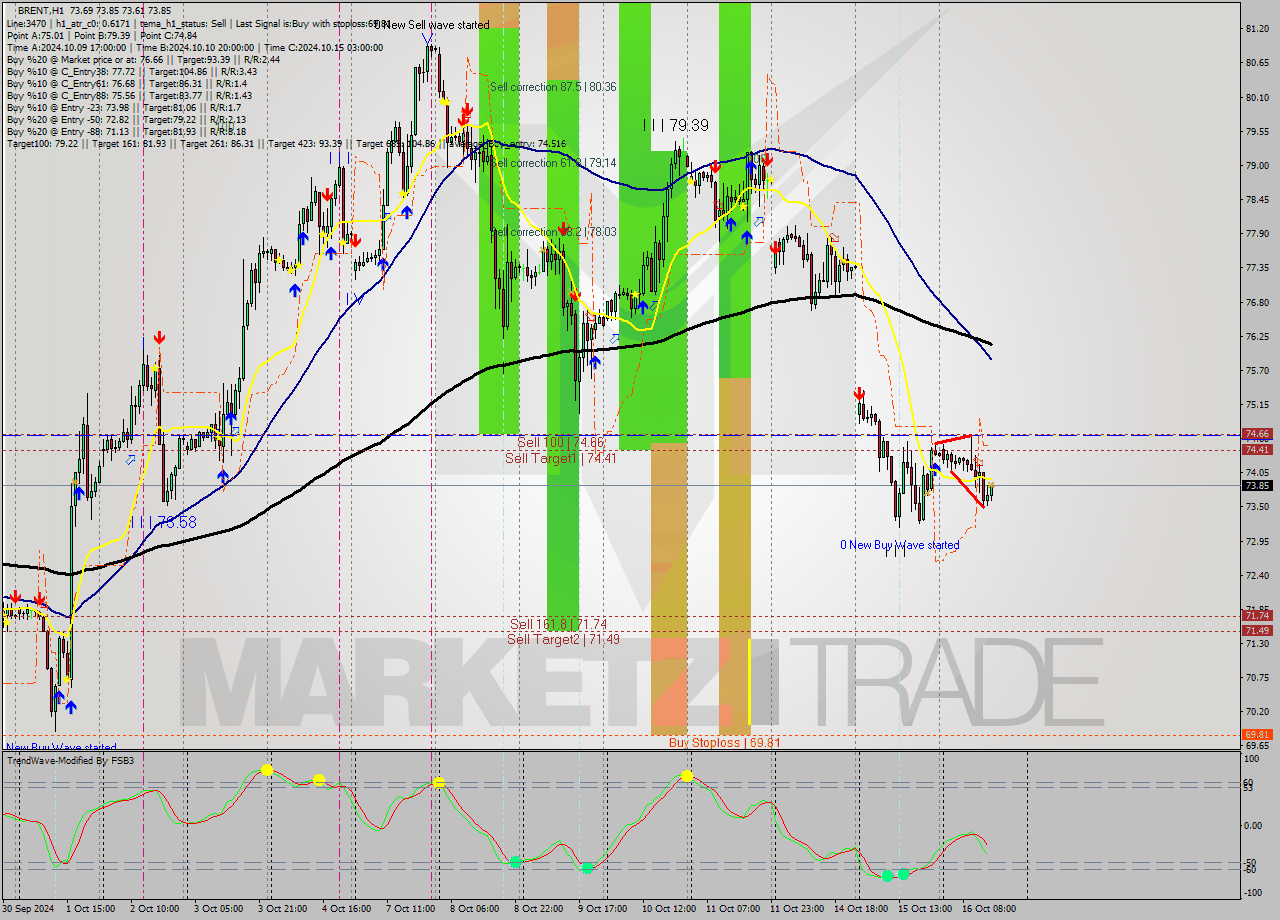Select the 'Sell 100 | 74.66' level label

561,442
